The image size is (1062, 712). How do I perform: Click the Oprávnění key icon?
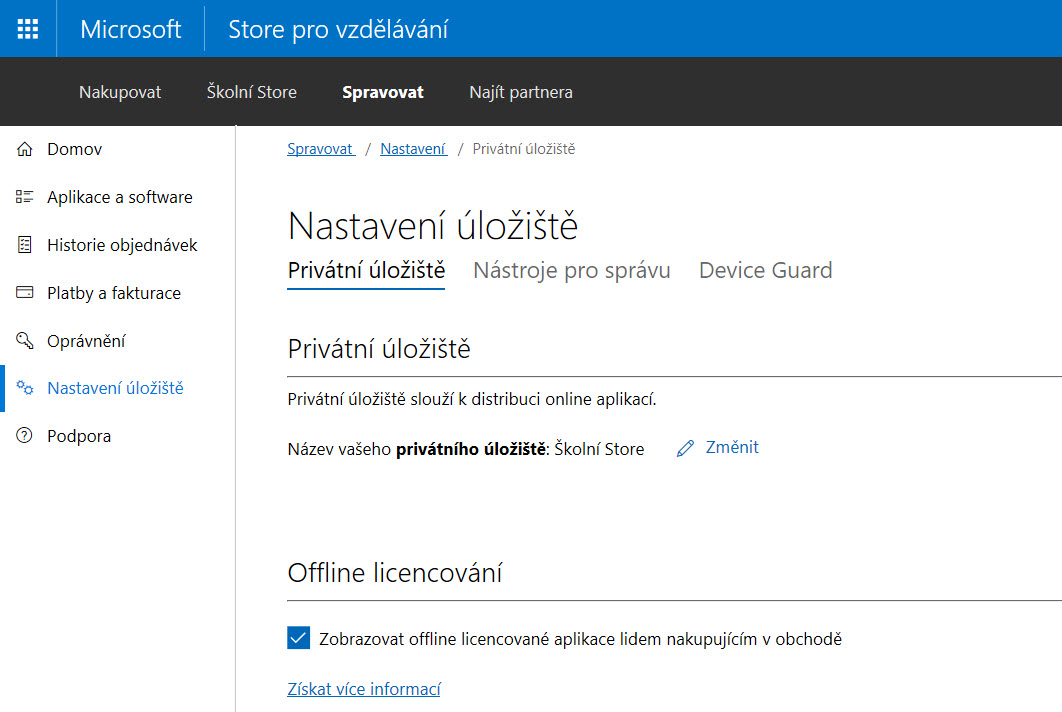tap(25, 341)
